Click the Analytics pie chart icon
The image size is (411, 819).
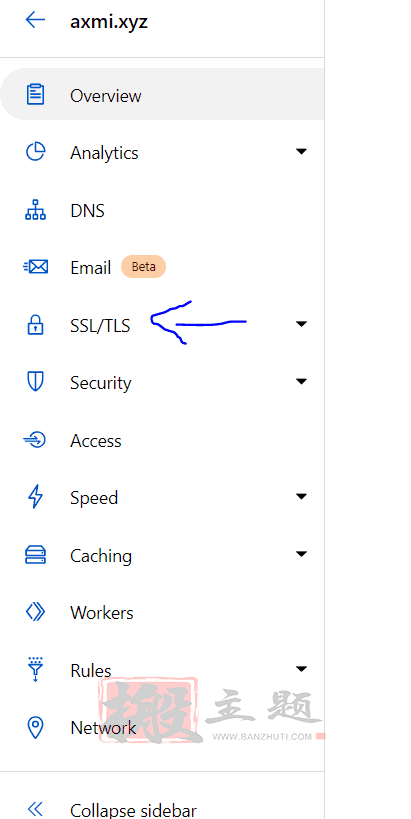(36, 152)
